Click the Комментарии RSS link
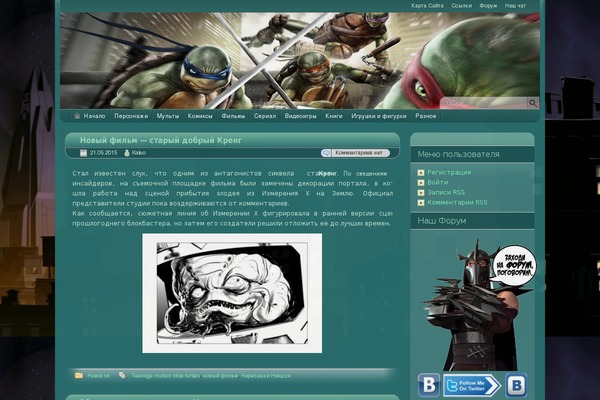This screenshot has width=600, height=400. pos(457,202)
